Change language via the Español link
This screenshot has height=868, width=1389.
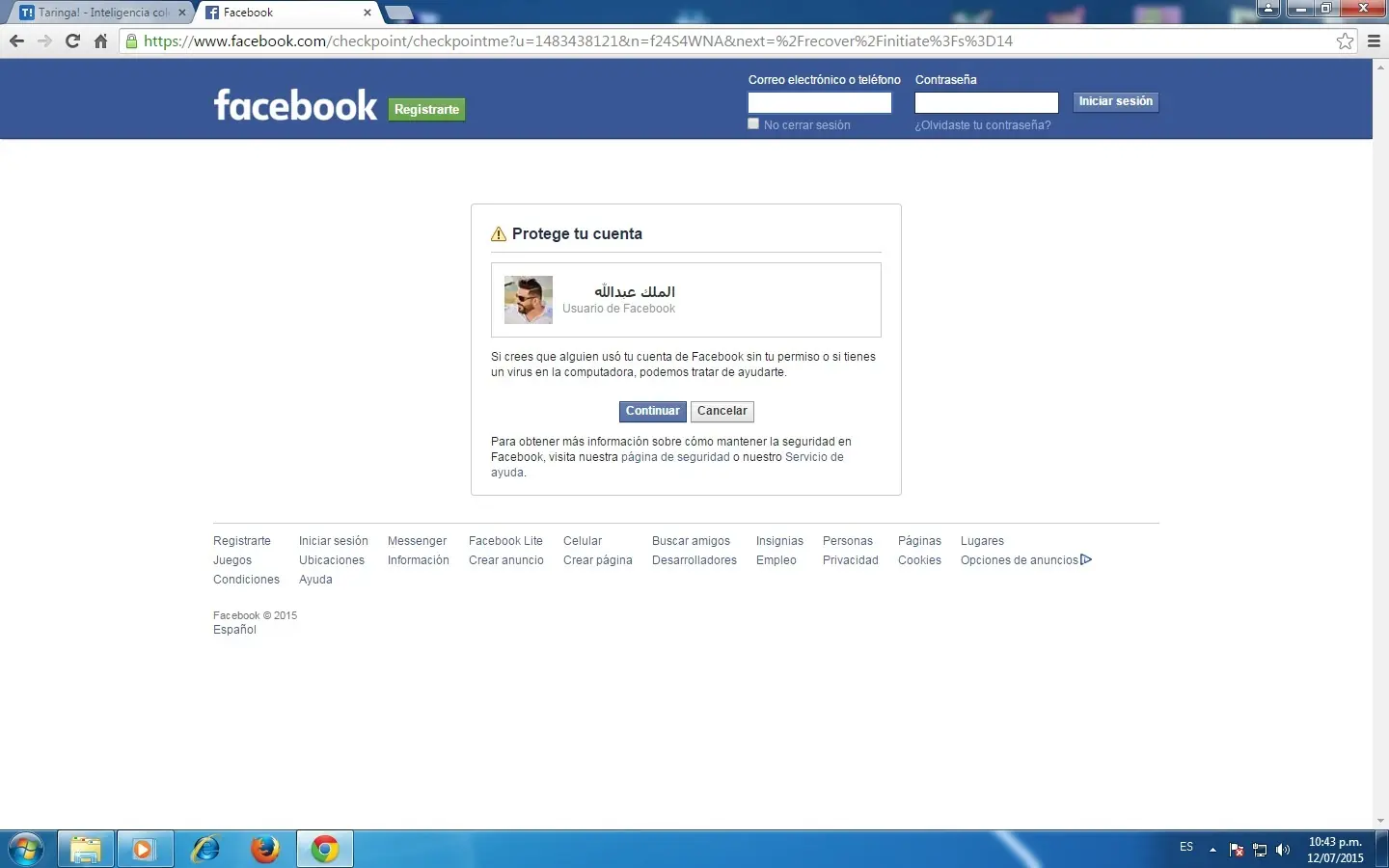click(234, 630)
